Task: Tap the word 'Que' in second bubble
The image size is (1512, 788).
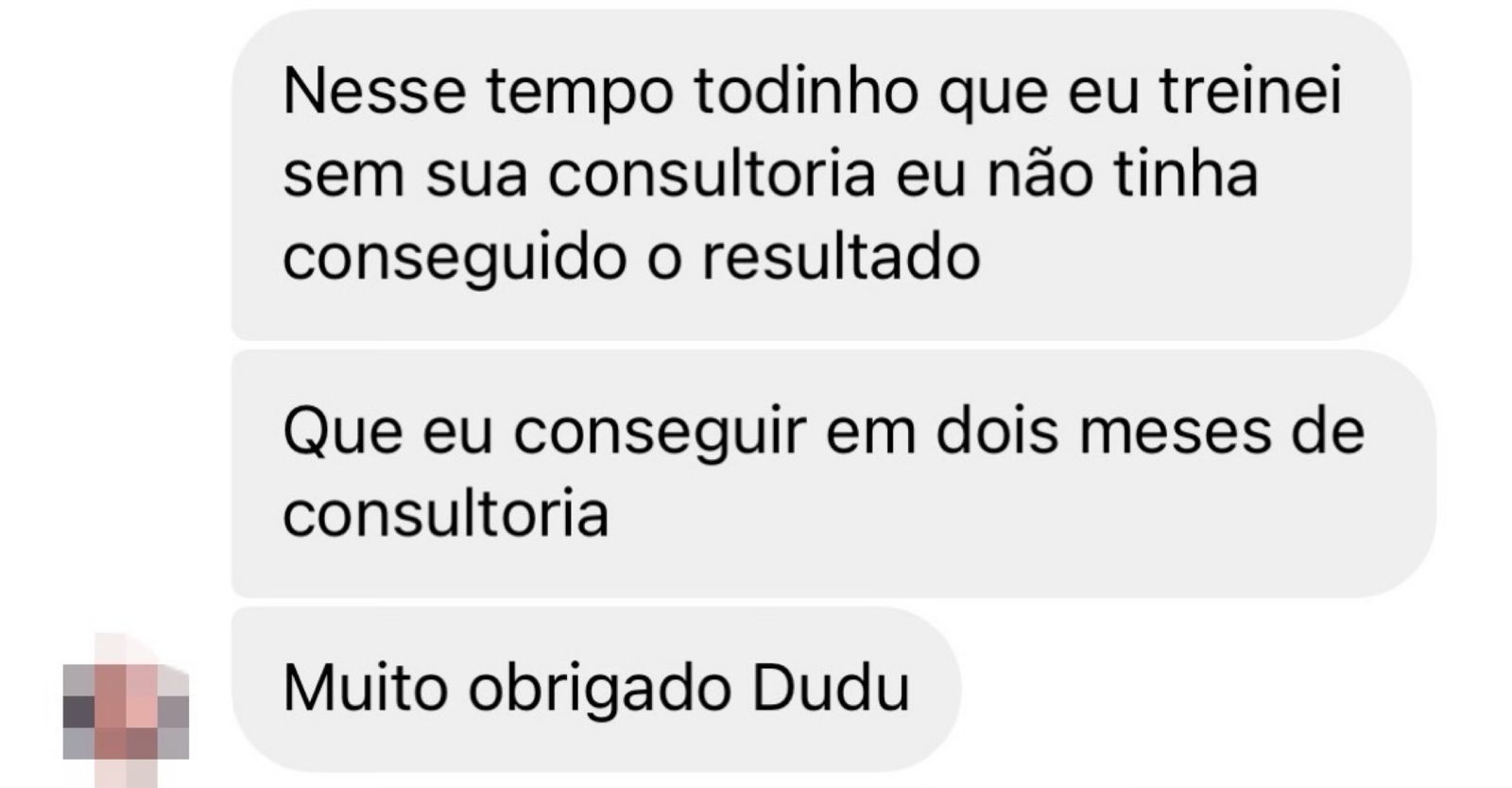Action: click(343, 432)
